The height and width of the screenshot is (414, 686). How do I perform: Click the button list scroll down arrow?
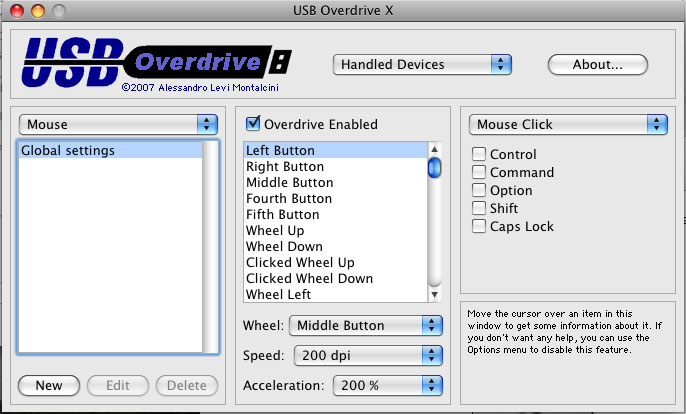click(434, 295)
